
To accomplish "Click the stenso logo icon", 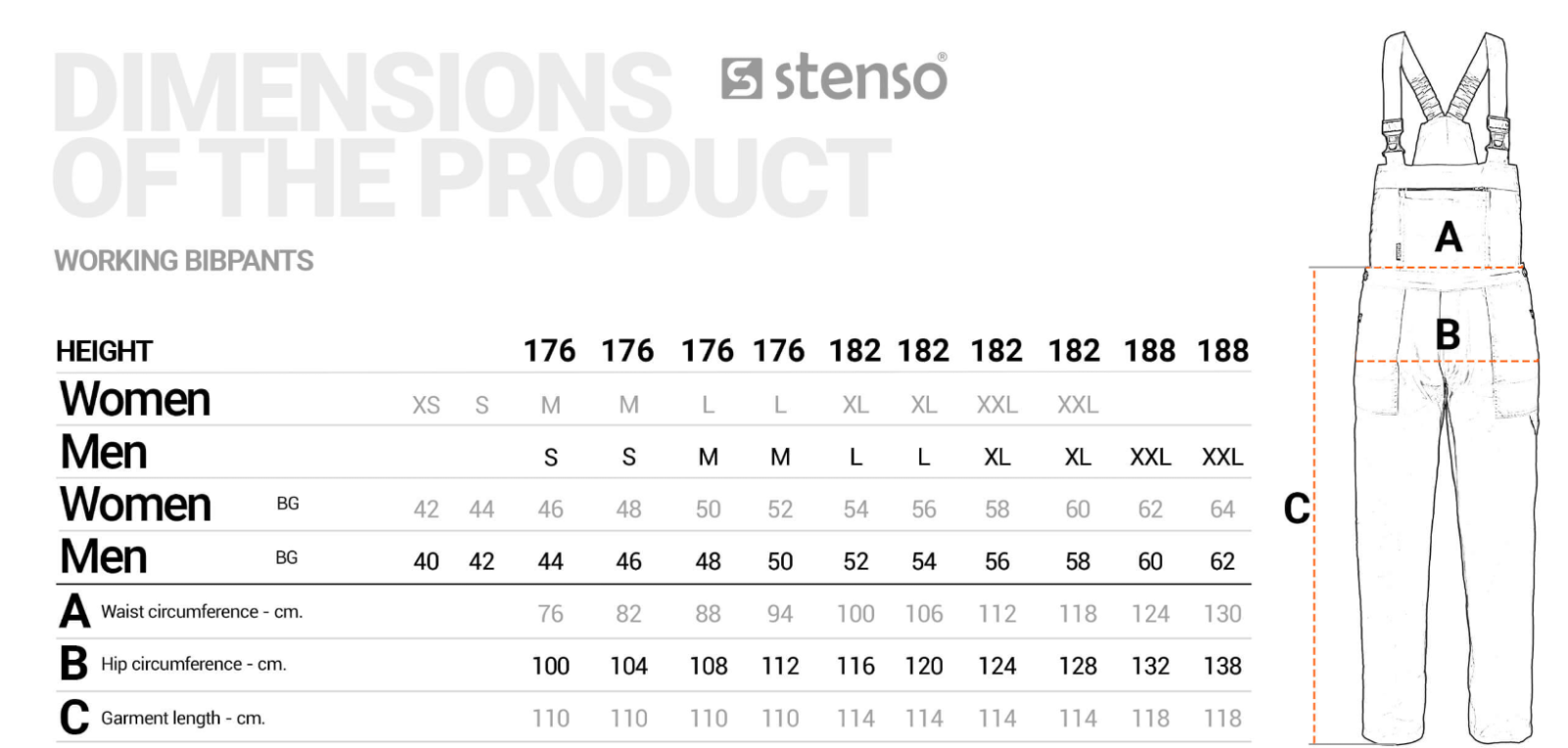I will tap(741, 78).
